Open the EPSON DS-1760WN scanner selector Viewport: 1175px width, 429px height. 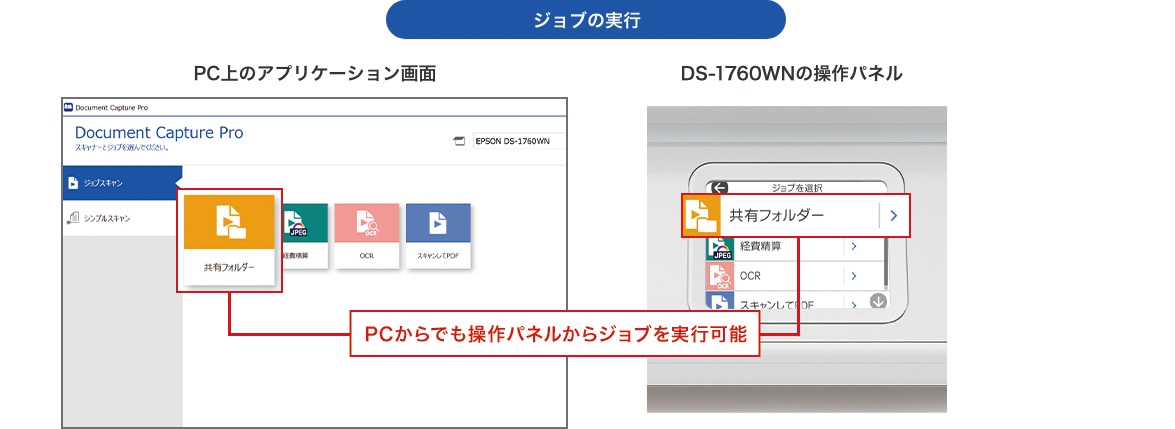point(518,141)
